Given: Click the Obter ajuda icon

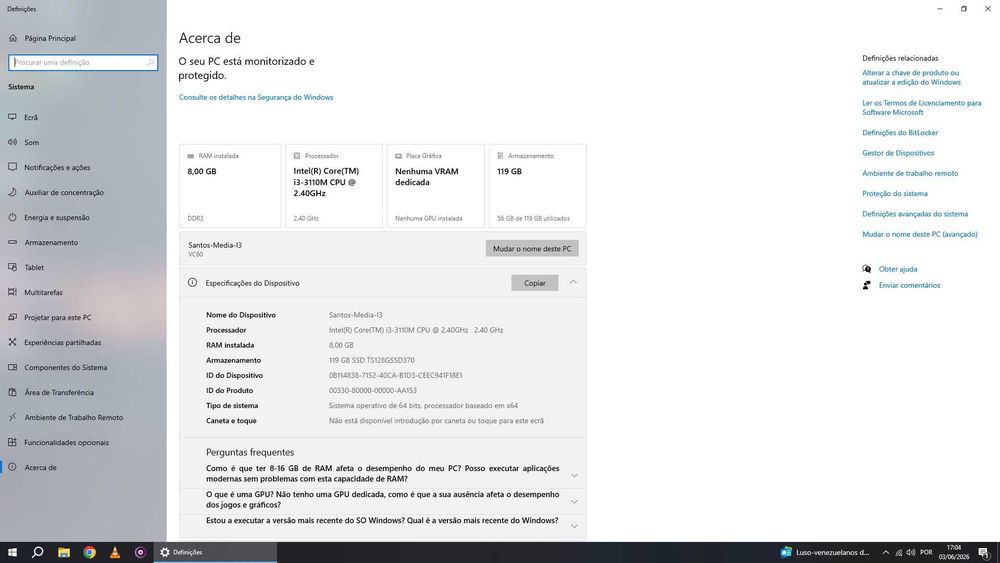Looking at the screenshot, I should tap(866, 269).
